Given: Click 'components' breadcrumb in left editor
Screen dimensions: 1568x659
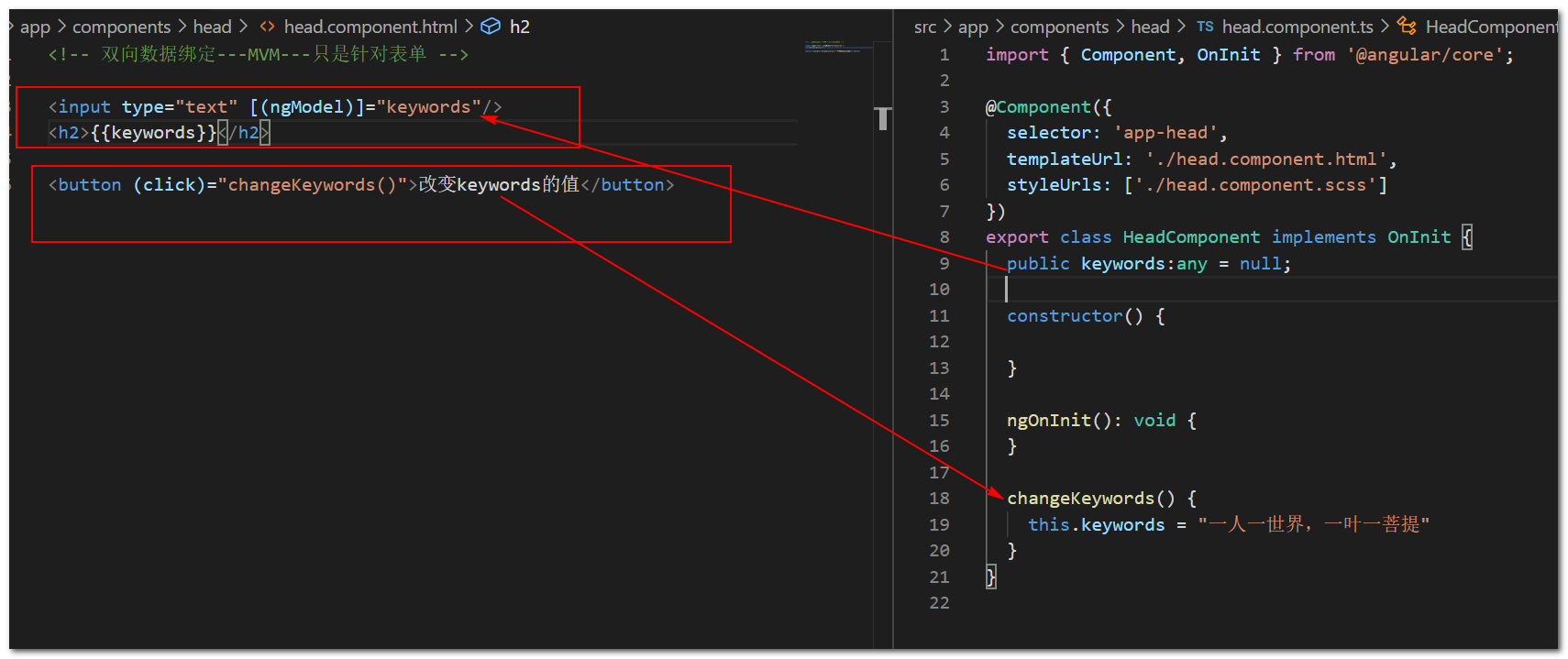Looking at the screenshot, I should pyautogui.click(x=122, y=27).
